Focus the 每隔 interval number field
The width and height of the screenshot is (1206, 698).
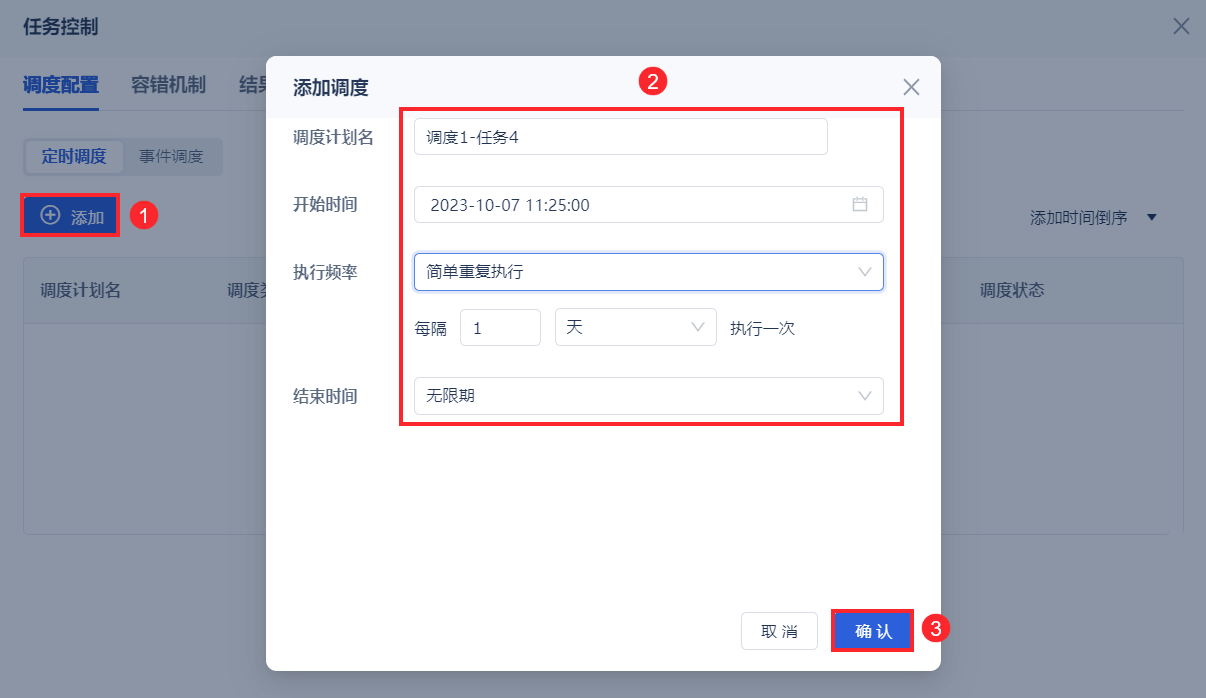[x=500, y=327]
